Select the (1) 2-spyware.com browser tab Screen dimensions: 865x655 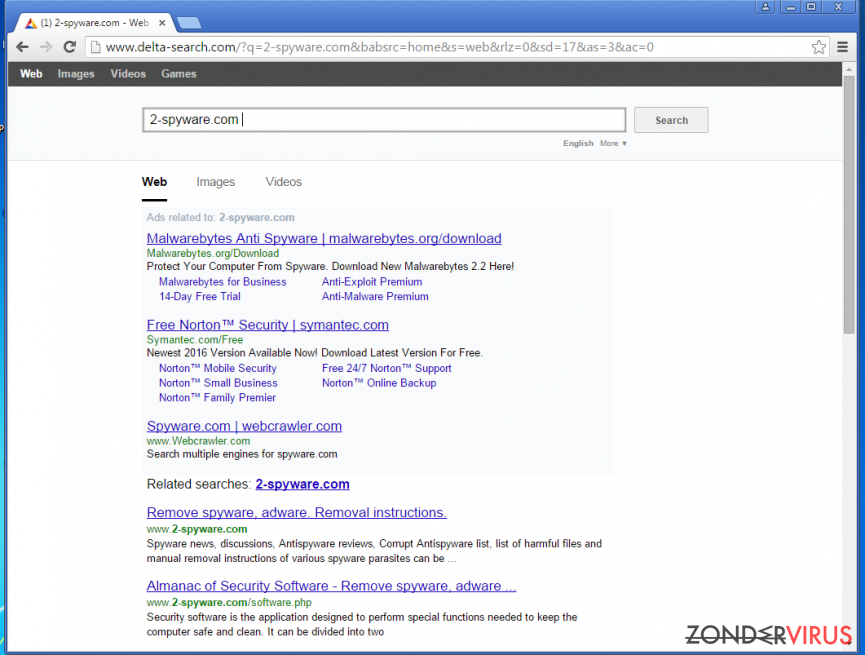[94, 23]
